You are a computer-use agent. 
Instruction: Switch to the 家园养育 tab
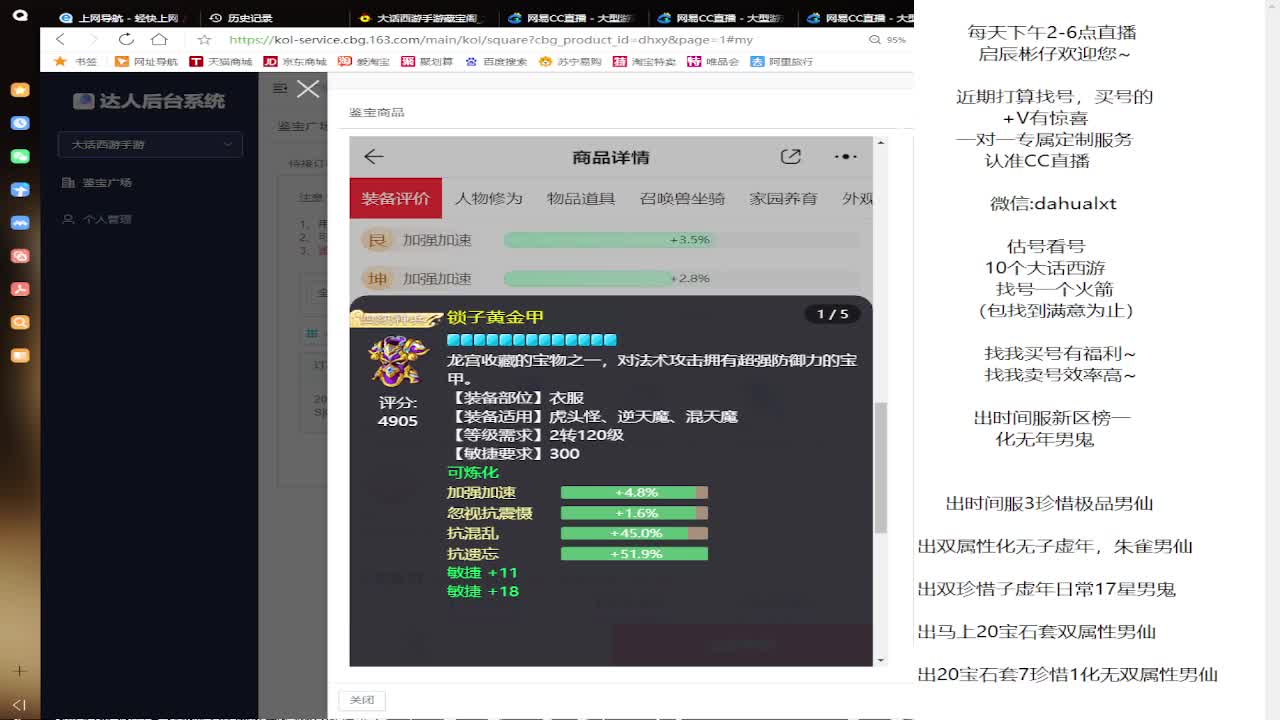click(x=783, y=198)
